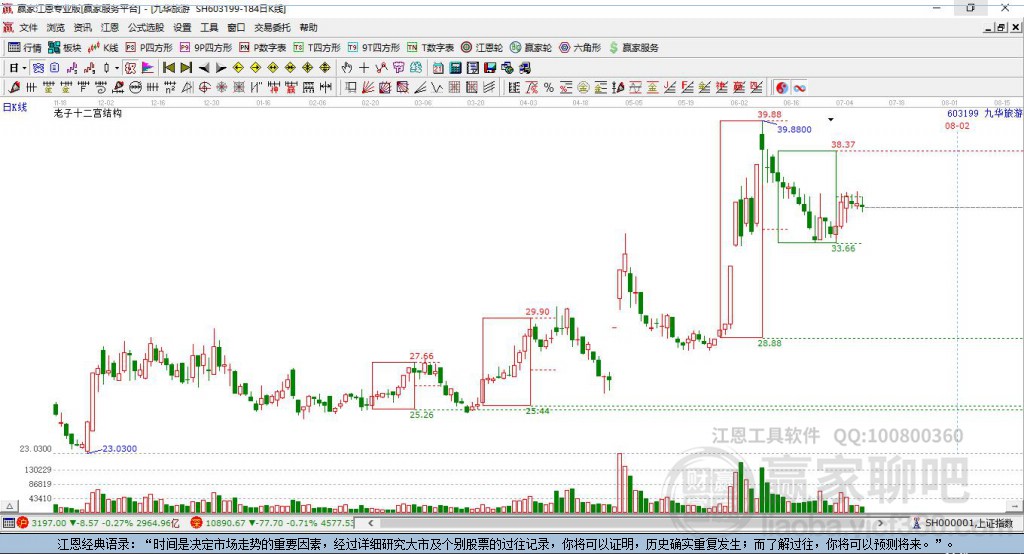This screenshot has height=554, width=1024.
Task: Click the up arrow at volume pane corner
Action: 9,506
